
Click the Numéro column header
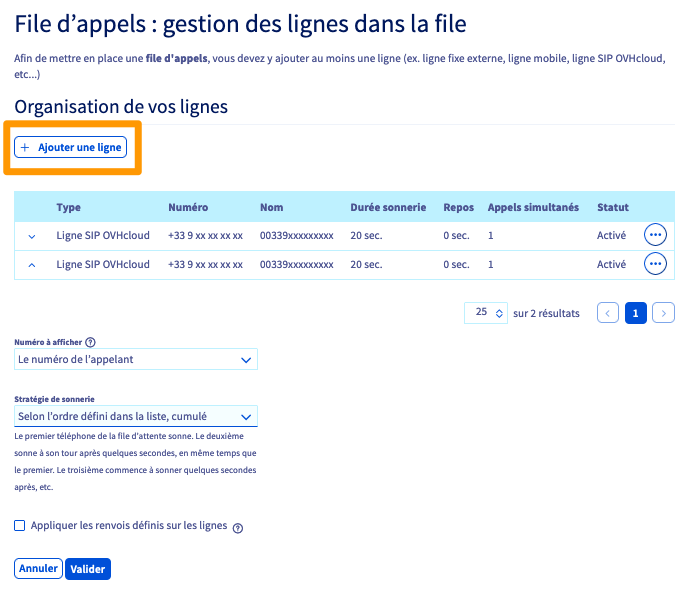tap(188, 207)
